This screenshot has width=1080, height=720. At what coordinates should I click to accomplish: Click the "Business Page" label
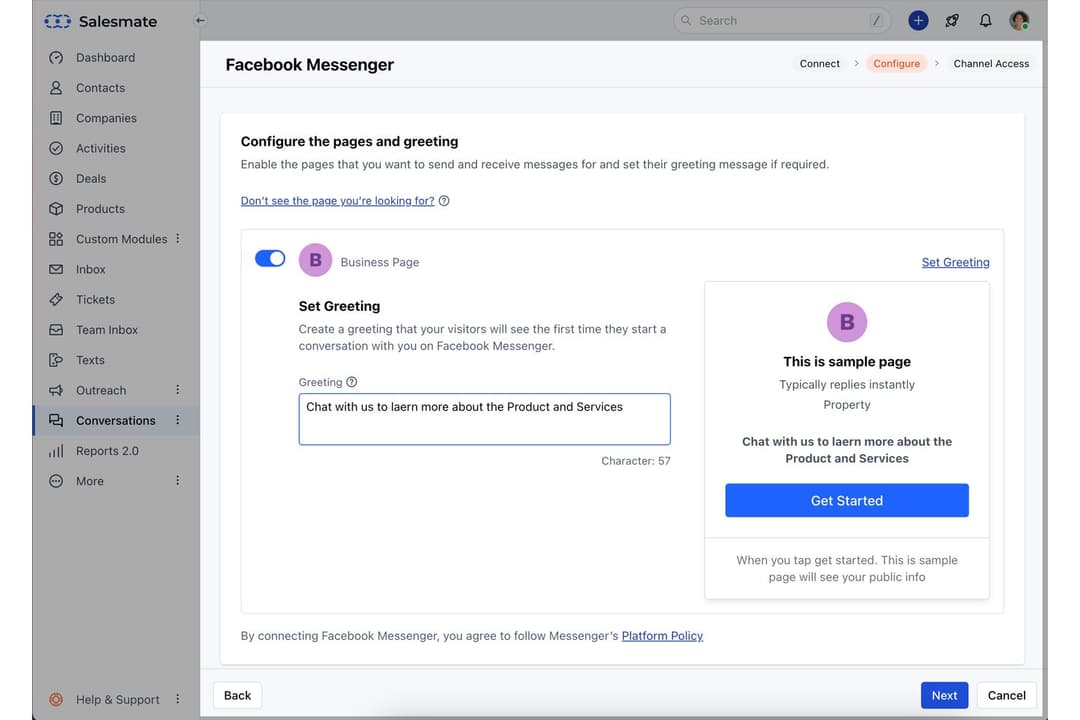click(380, 263)
